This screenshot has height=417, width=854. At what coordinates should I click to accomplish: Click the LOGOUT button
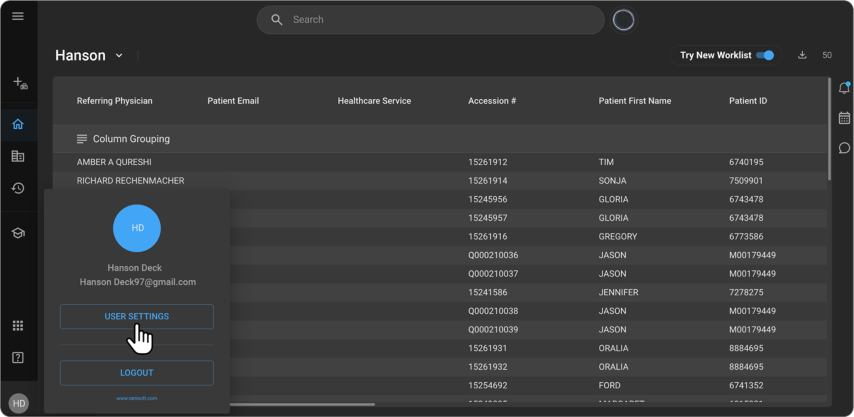(x=137, y=373)
